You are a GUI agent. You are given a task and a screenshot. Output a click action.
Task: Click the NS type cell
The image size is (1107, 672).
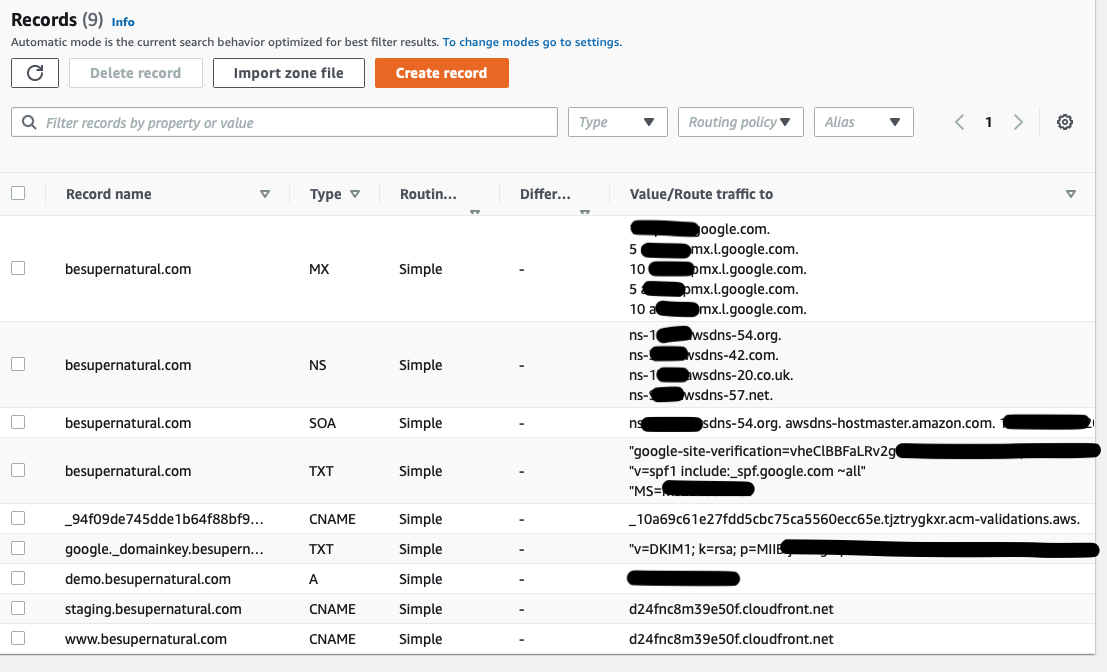(x=318, y=365)
